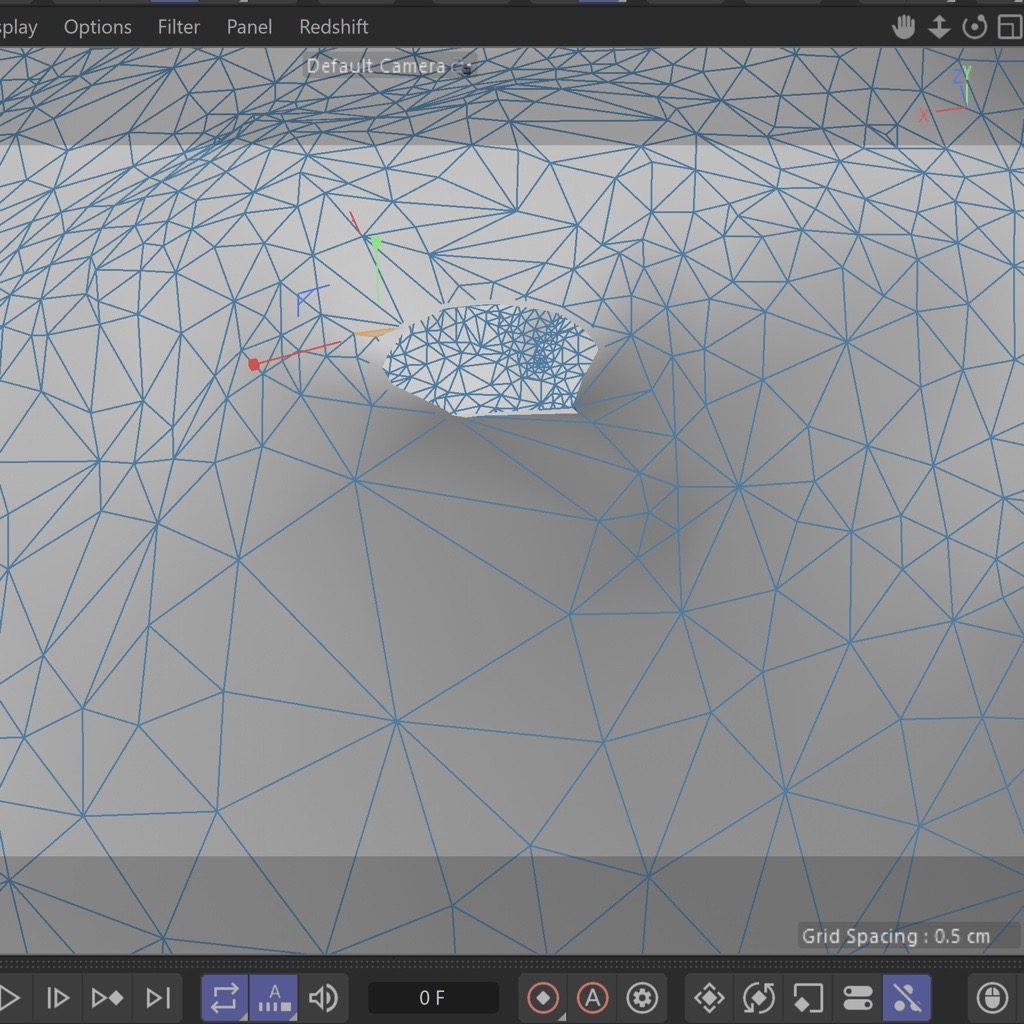Image resolution: width=1024 pixels, height=1024 pixels.
Task: Click the viewport pan hand icon
Action: click(x=904, y=27)
